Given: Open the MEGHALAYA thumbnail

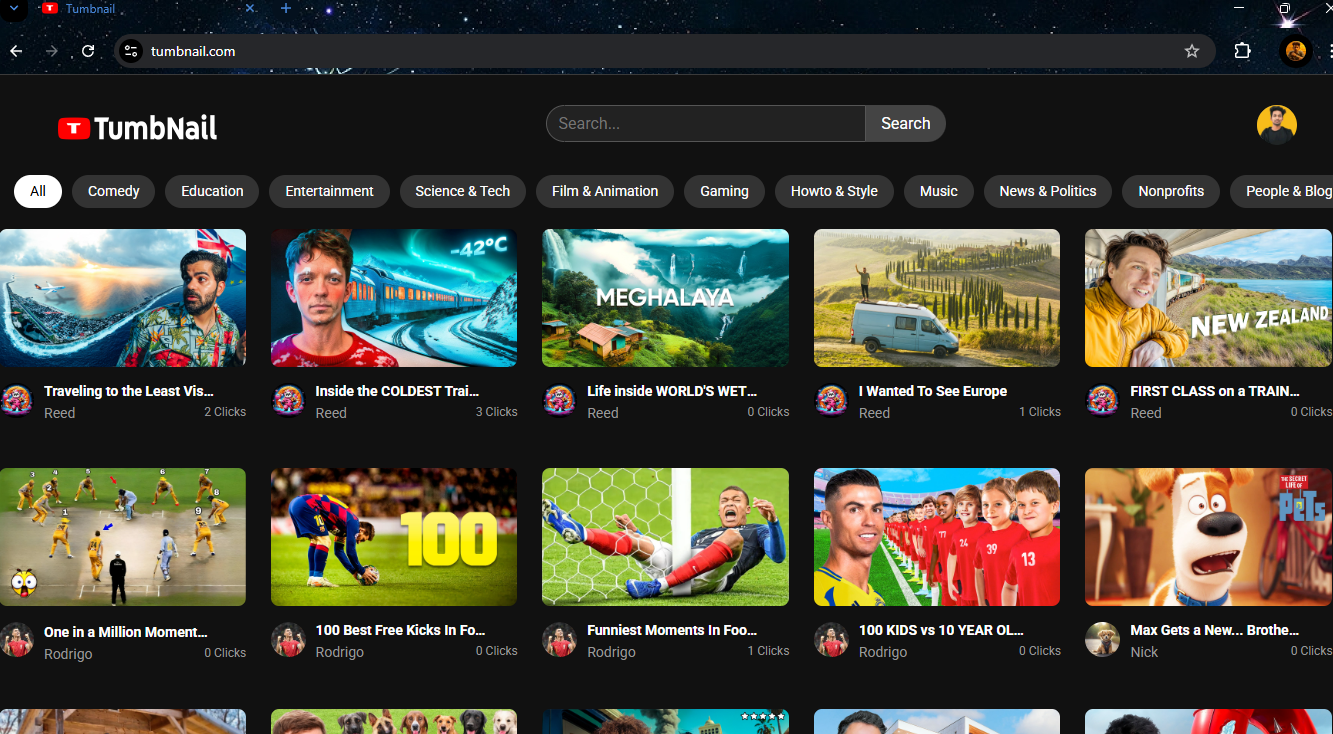Looking at the screenshot, I should (x=665, y=298).
